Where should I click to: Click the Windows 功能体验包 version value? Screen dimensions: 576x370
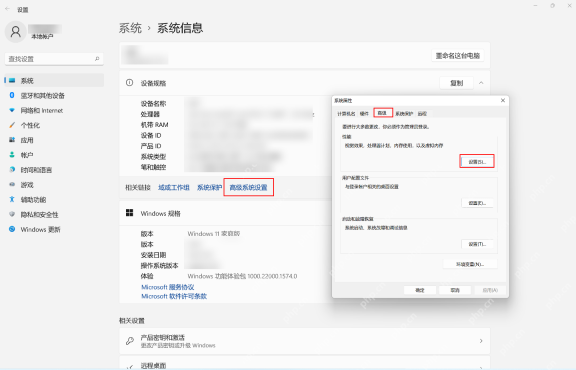[x=242, y=276]
